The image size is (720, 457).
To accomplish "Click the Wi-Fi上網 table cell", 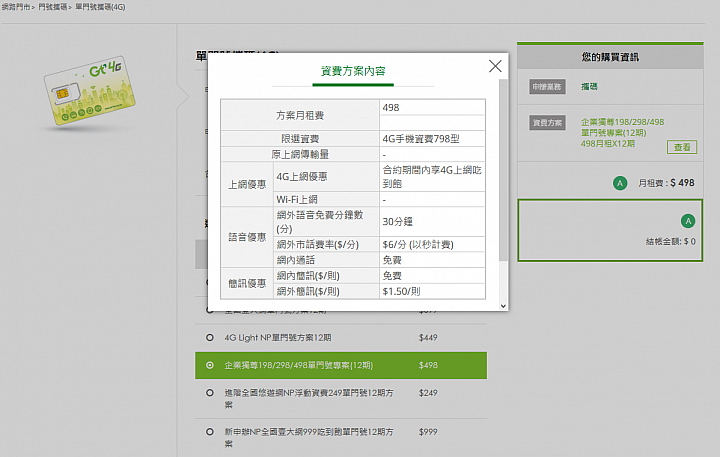I will (326, 199).
